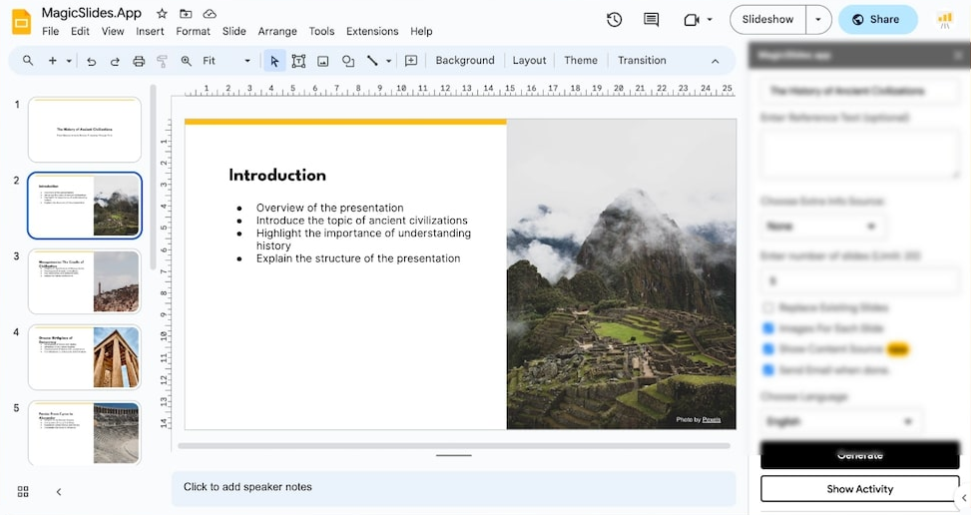
Task: Open line type dropdown arrow
Action: click(388, 61)
